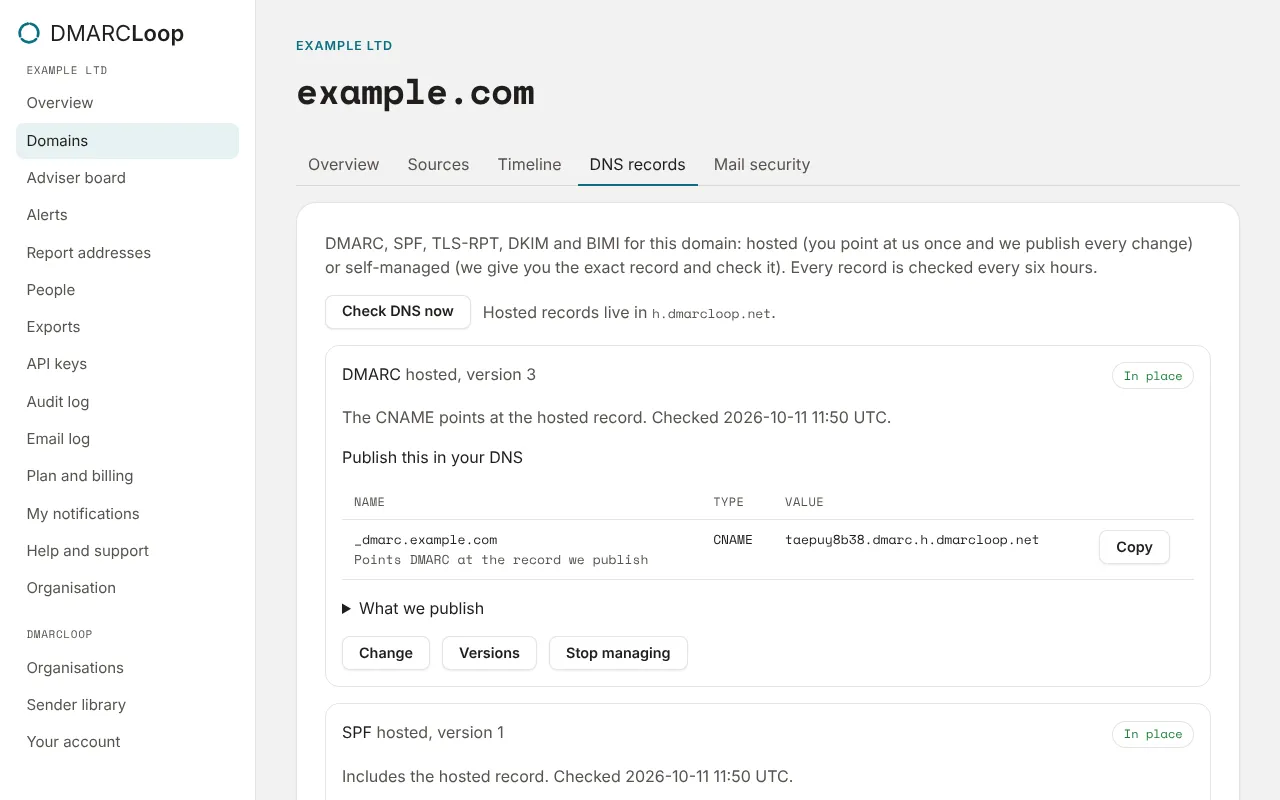Click the example.com page heading
This screenshot has height=800, width=1280.
(415, 92)
